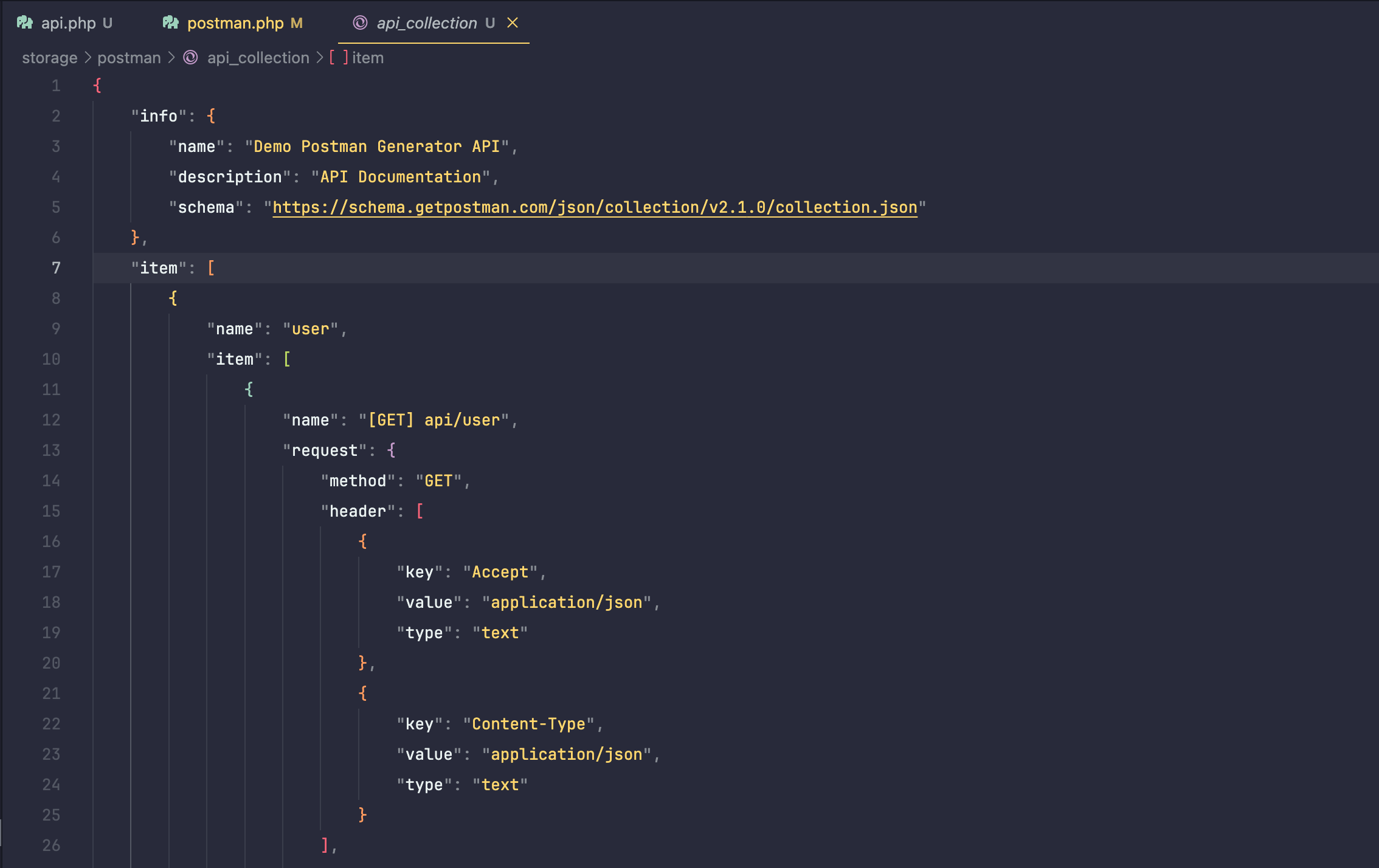Close the api_collection tab
The image size is (1379, 868).
coord(513,22)
